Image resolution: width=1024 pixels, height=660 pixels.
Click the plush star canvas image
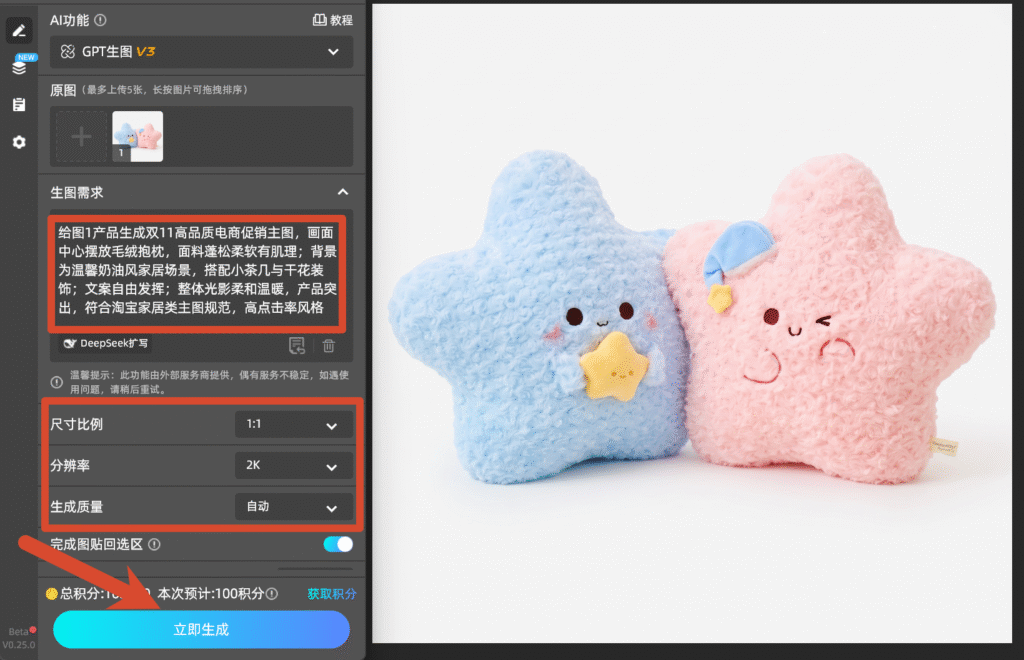(692, 324)
